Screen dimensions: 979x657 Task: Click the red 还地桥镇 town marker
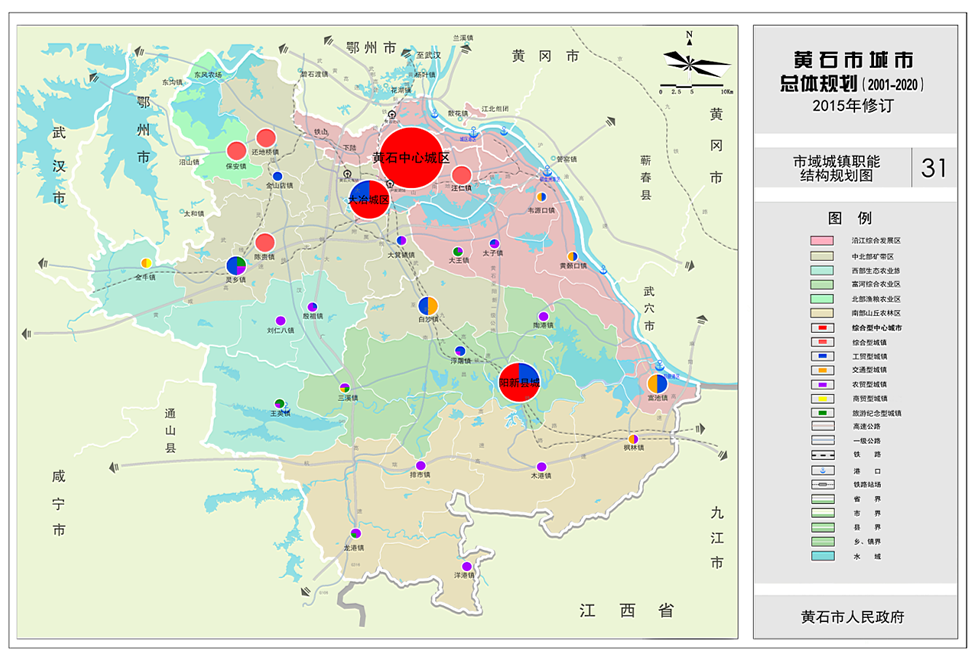(x=266, y=138)
